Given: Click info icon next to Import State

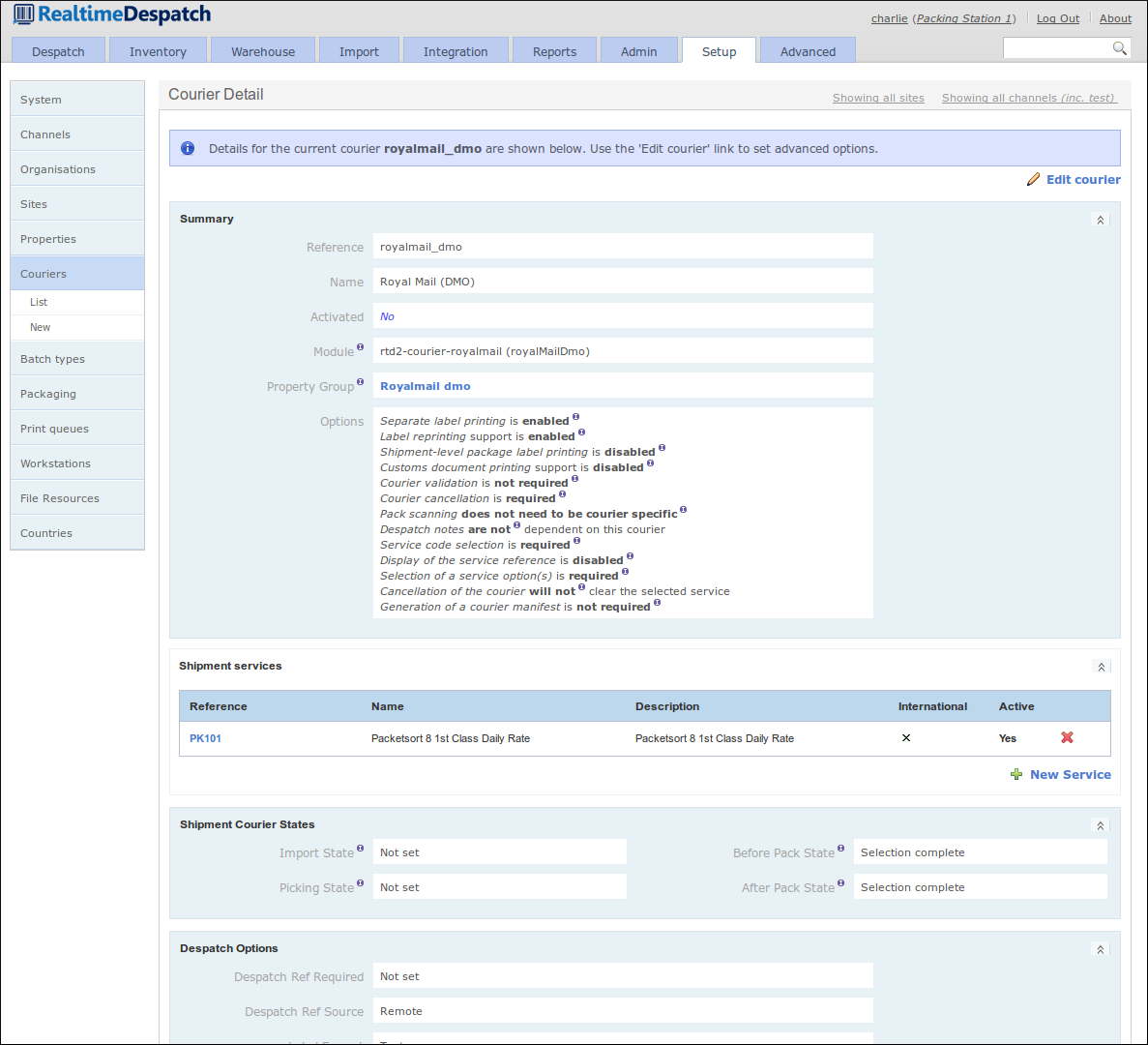Looking at the screenshot, I should point(360,849).
